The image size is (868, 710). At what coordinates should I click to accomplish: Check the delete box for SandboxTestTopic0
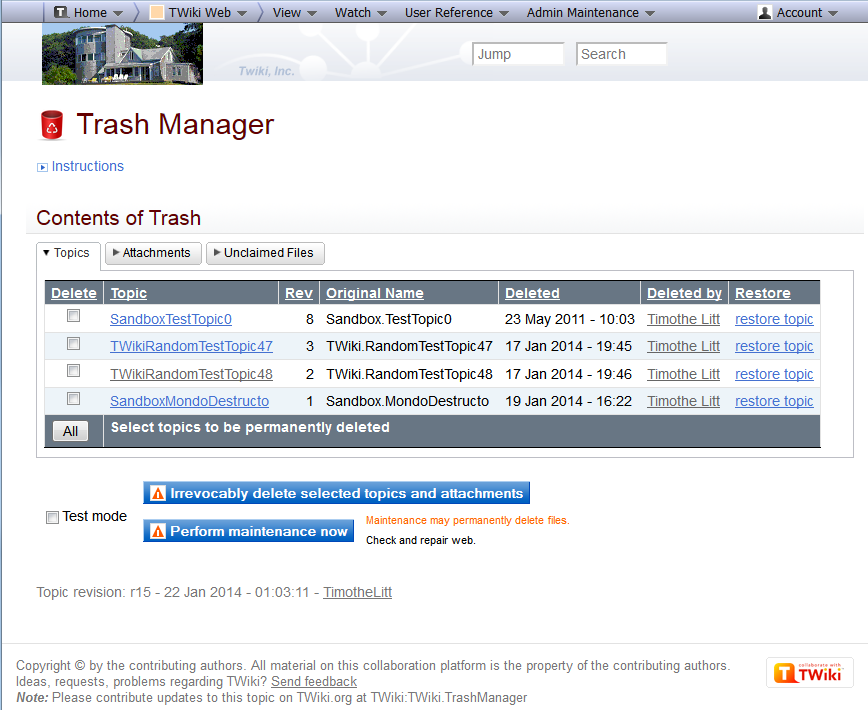[x=73, y=316]
